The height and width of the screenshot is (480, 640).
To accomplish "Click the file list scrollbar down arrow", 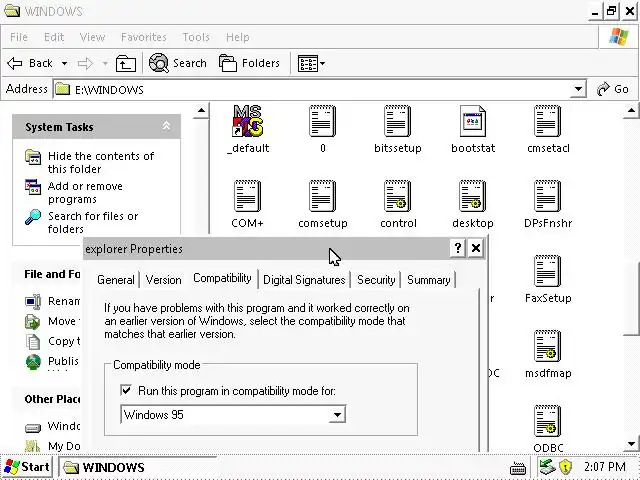I will point(631,444).
